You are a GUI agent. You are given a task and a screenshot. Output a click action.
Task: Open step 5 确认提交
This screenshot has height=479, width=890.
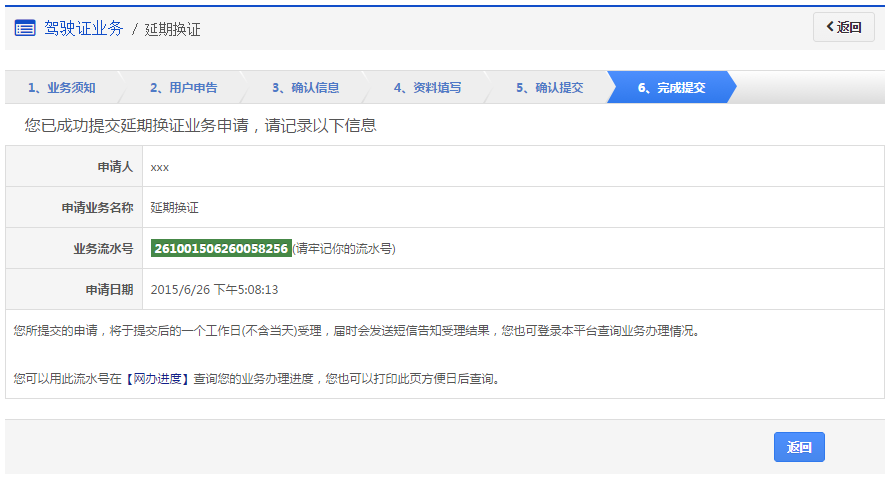[x=549, y=88]
